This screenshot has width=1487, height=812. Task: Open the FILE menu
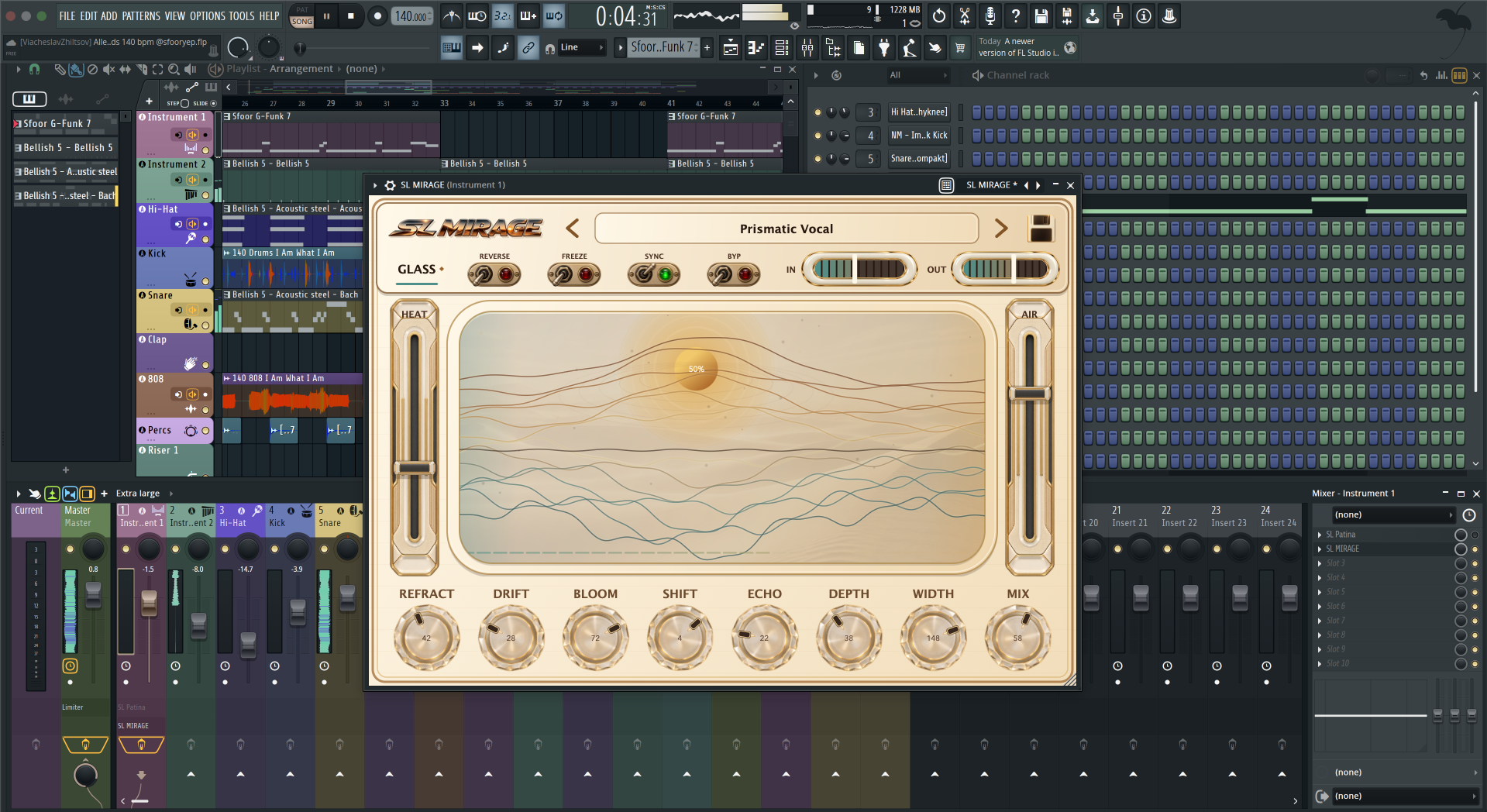pyautogui.click(x=67, y=15)
